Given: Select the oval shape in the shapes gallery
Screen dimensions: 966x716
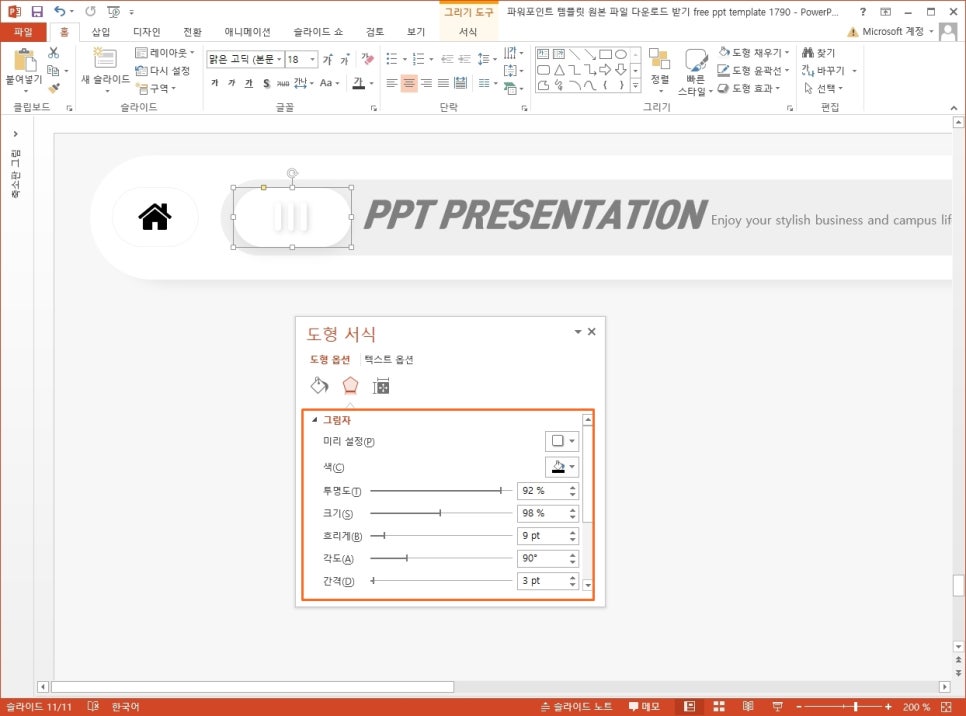Looking at the screenshot, I should coord(621,54).
